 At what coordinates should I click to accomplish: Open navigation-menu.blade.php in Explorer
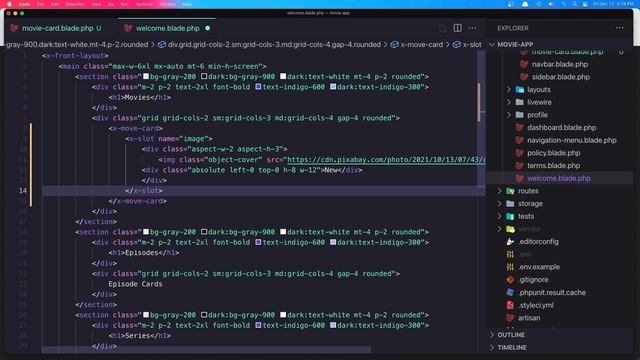click(571, 140)
